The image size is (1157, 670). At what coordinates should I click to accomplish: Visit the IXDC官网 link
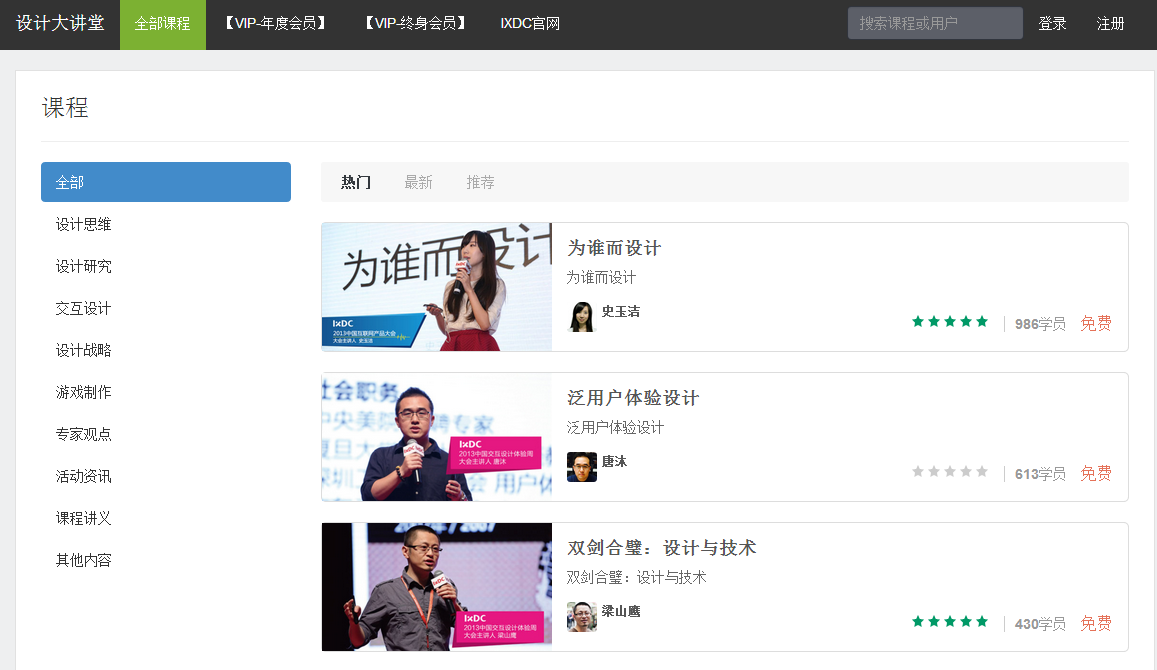(x=530, y=24)
